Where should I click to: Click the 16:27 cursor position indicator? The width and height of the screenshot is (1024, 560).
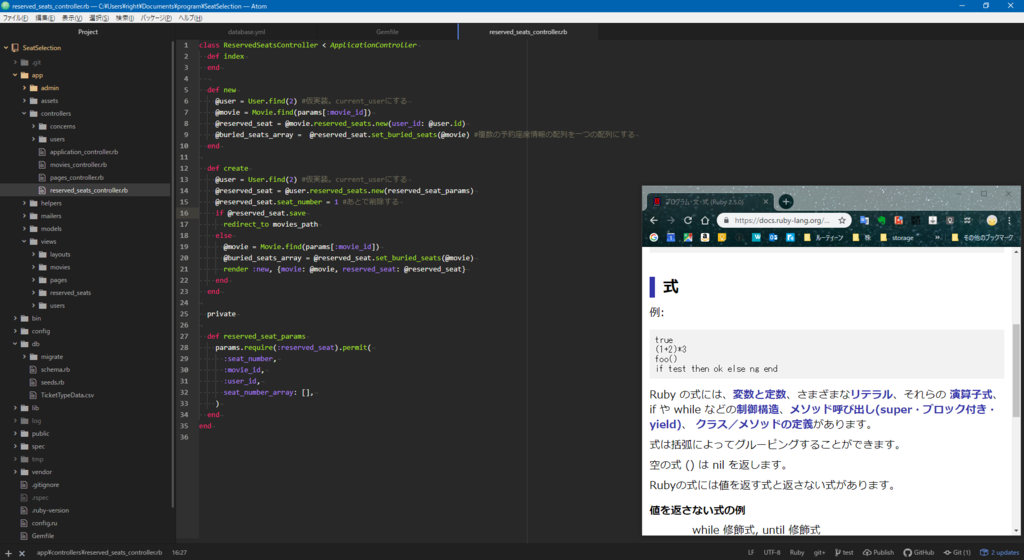pos(180,552)
